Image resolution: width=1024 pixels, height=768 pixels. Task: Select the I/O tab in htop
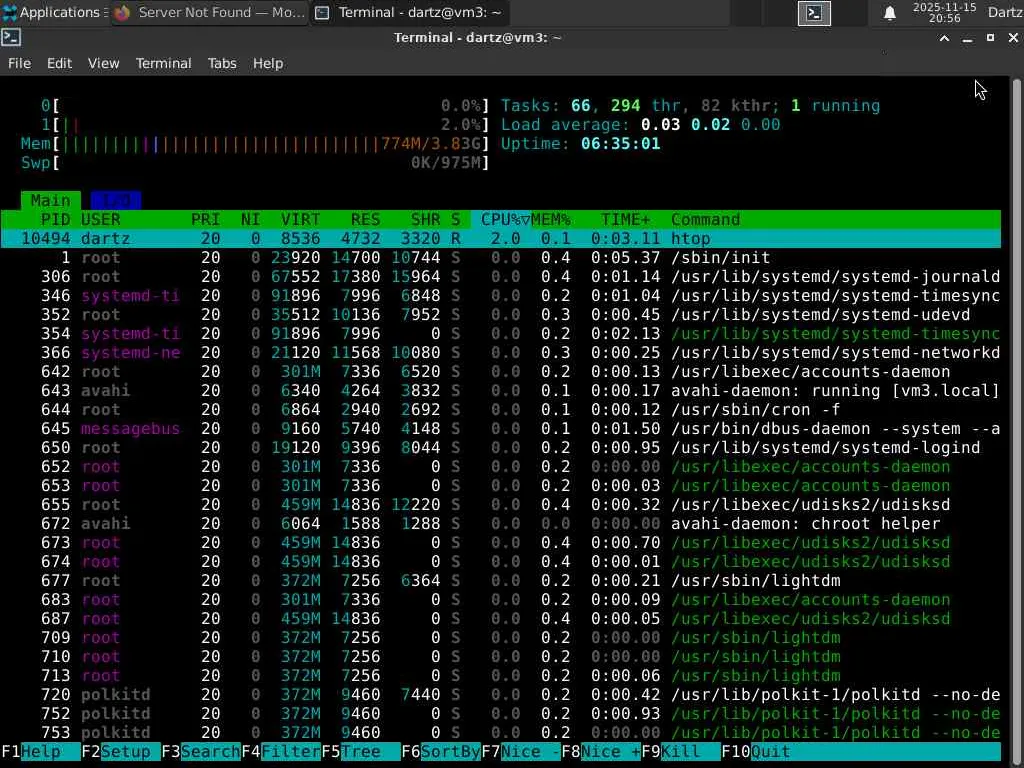click(x=116, y=200)
